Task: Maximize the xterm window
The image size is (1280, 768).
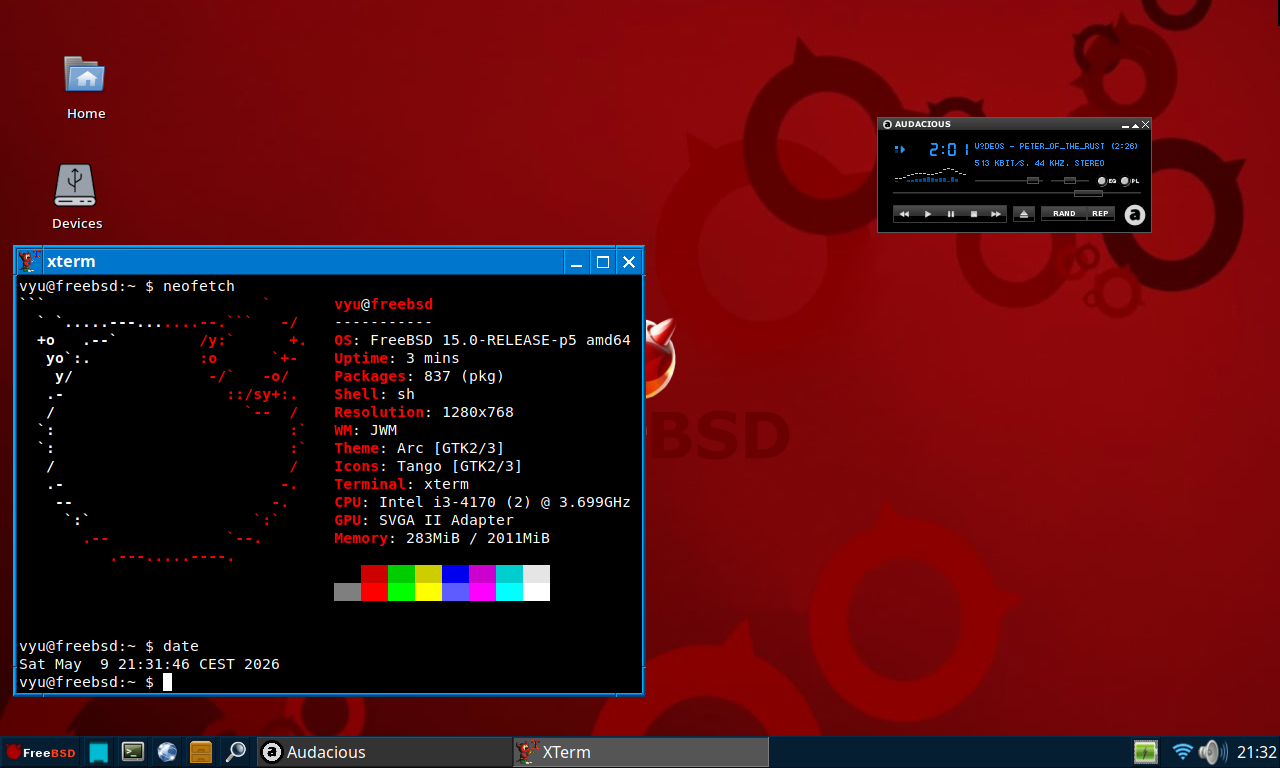Action: (603, 262)
